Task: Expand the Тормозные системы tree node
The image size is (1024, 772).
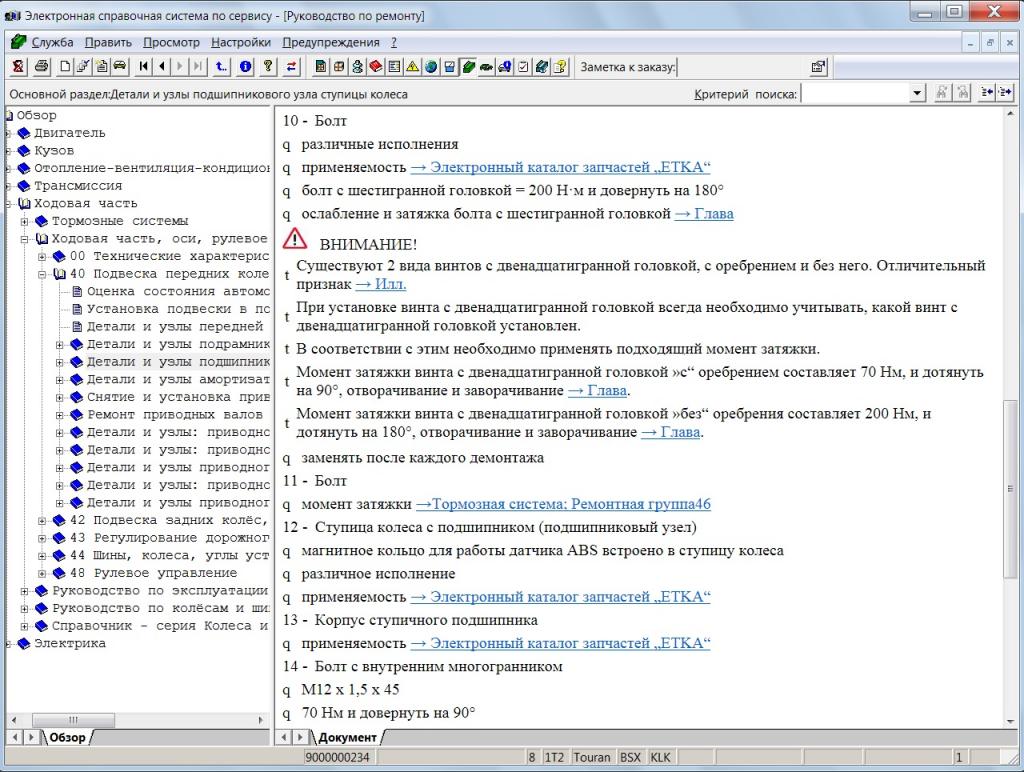Action: point(25,221)
